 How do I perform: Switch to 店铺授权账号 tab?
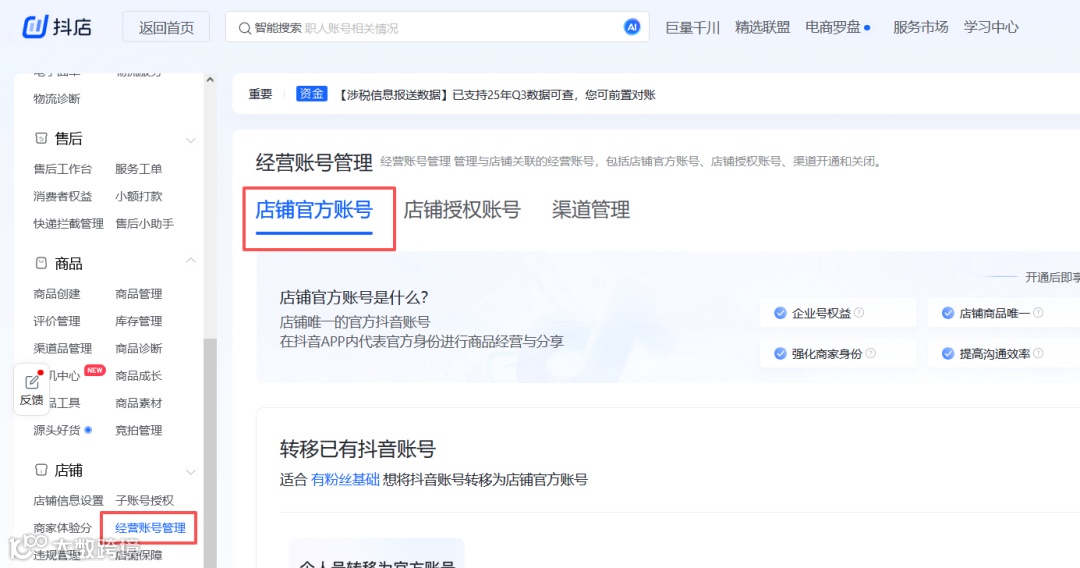click(462, 209)
